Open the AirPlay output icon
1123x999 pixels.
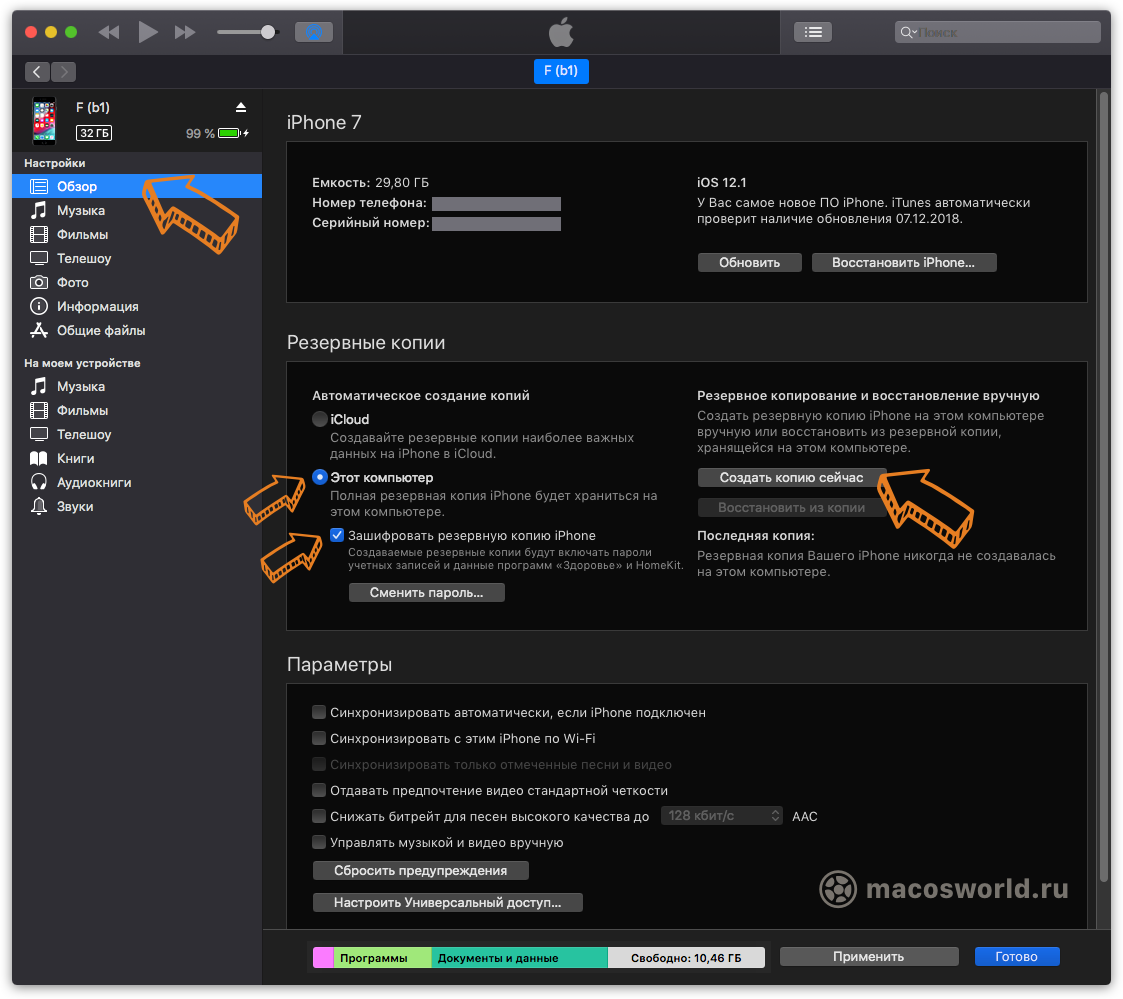pos(314,32)
